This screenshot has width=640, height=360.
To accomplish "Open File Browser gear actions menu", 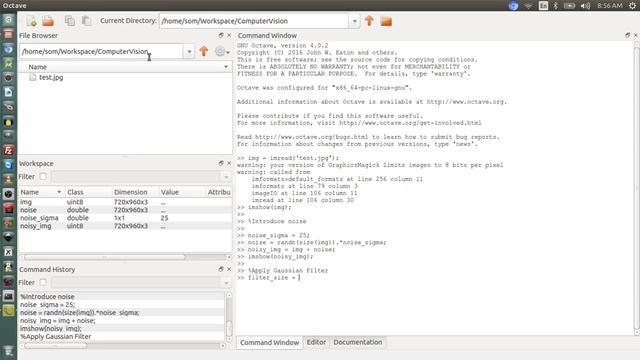I will [222, 51].
